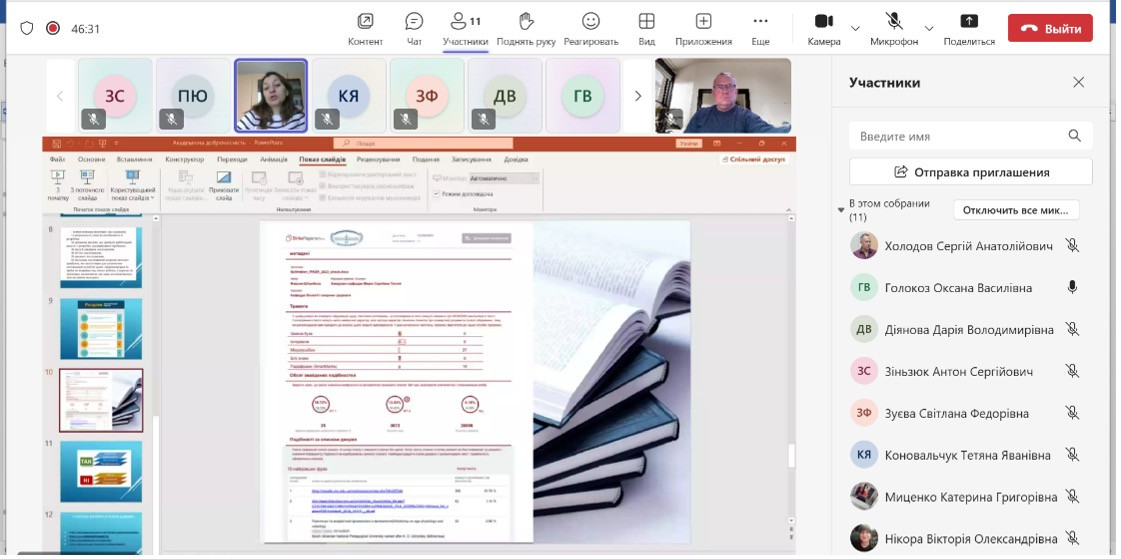Screen dimensions: 1121x559
Task: Open camera options dropdown arrow
Action: click(x=855, y=29)
